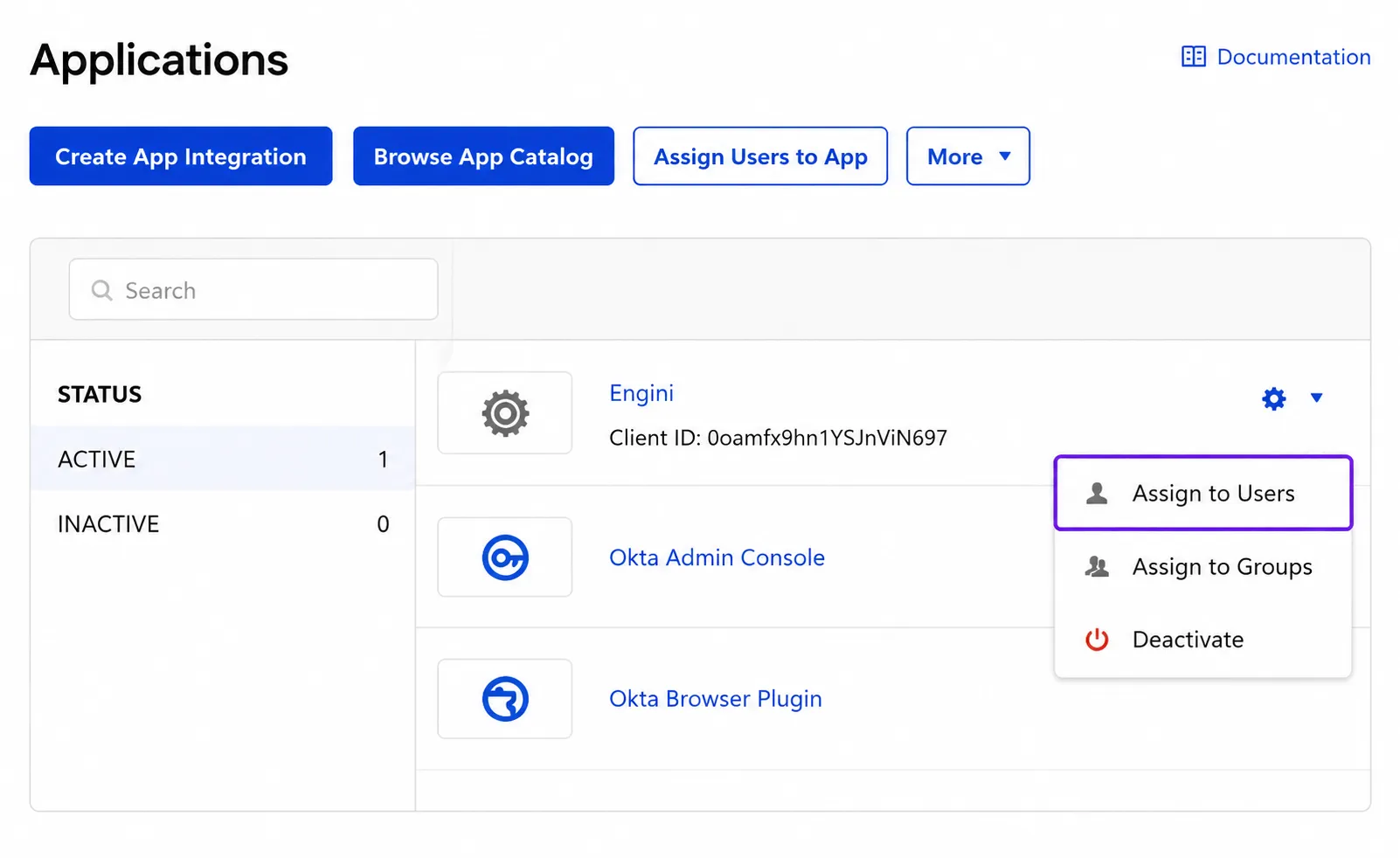Open the More dropdown button
Image resolution: width=1400 pixels, height=858 pixels.
tap(968, 156)
